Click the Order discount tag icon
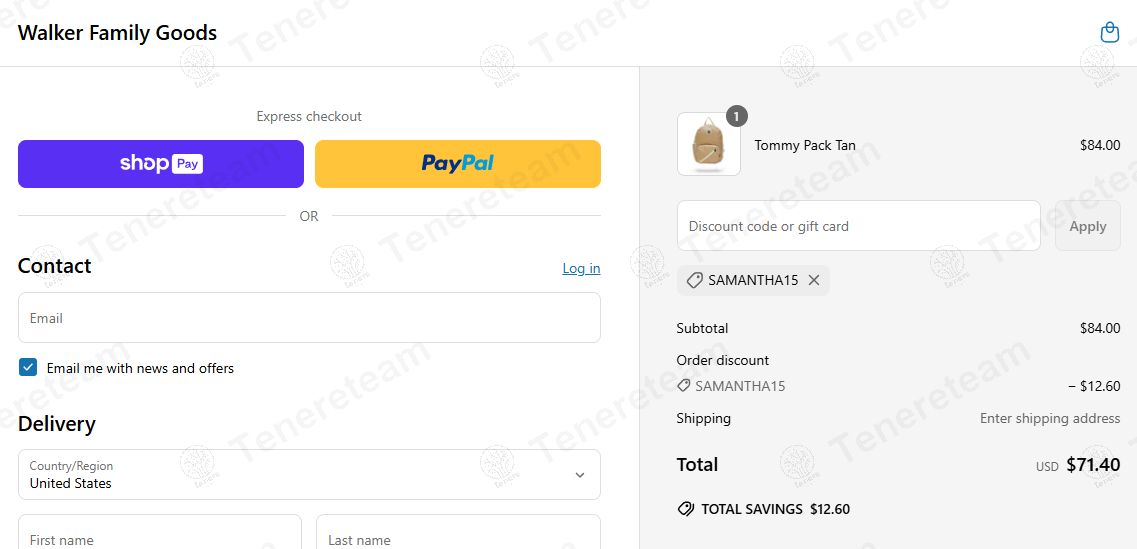Screen dimensions: 1137x549 [684, 386]
